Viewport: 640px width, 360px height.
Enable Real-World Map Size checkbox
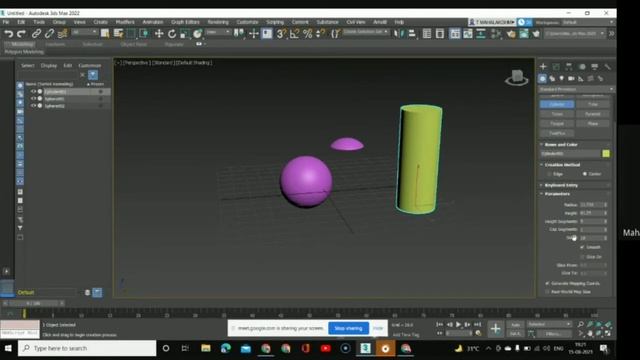coord(547,292)
